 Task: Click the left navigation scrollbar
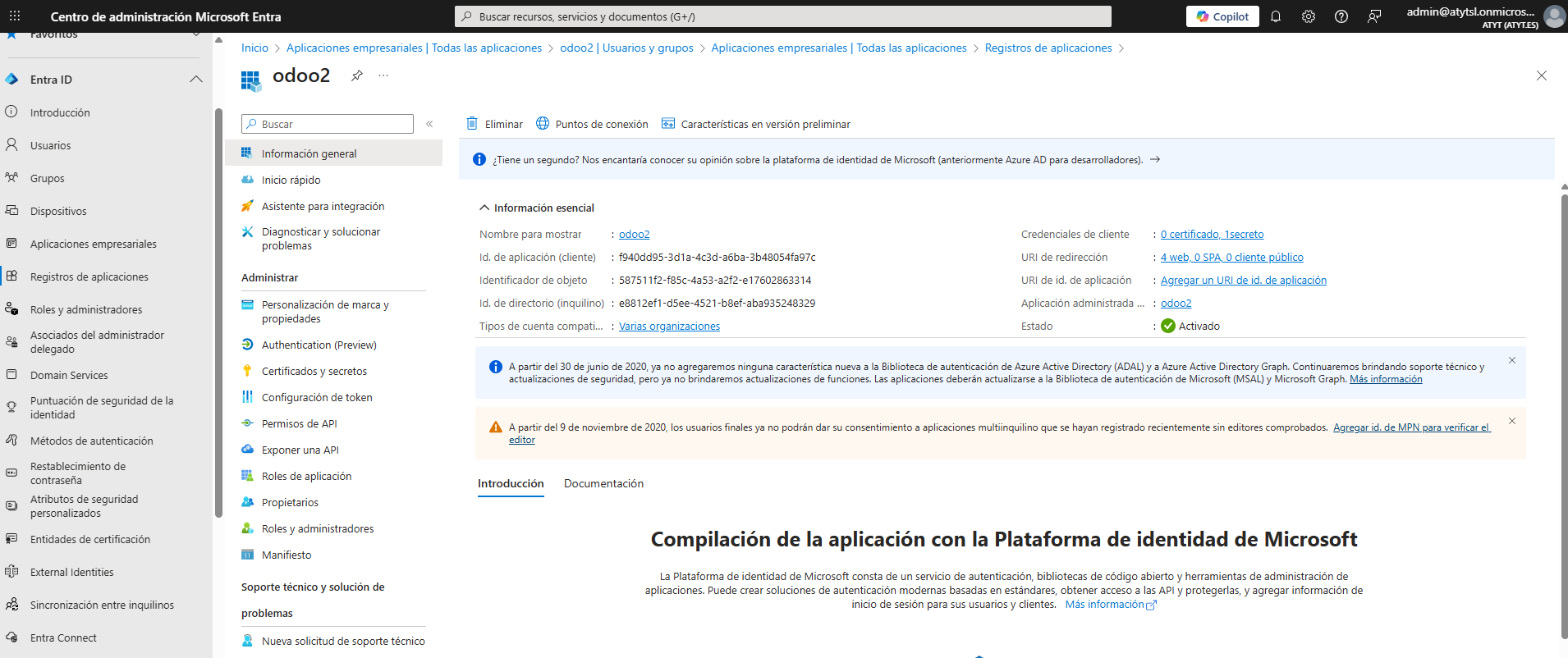coord(218,312)
